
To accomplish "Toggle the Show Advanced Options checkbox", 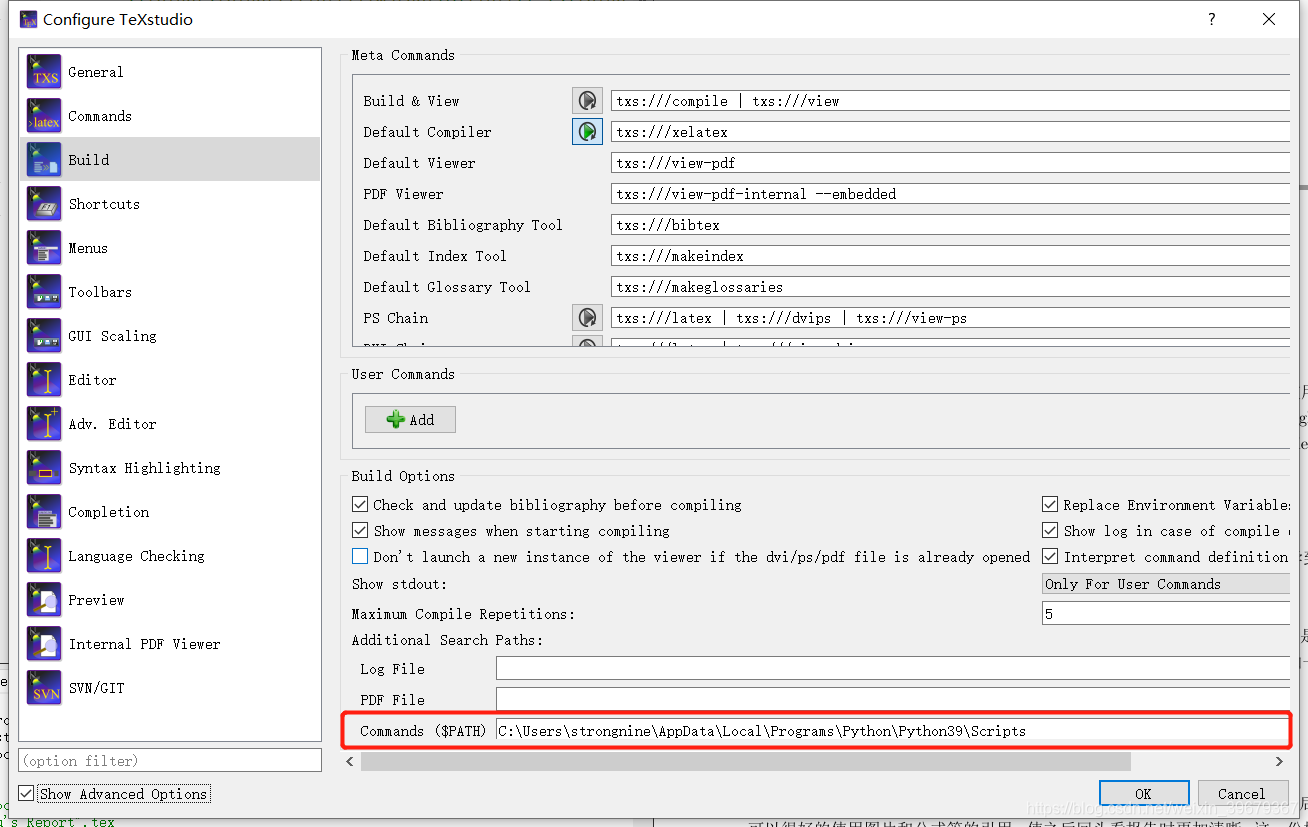I will [x=26, y=794].
